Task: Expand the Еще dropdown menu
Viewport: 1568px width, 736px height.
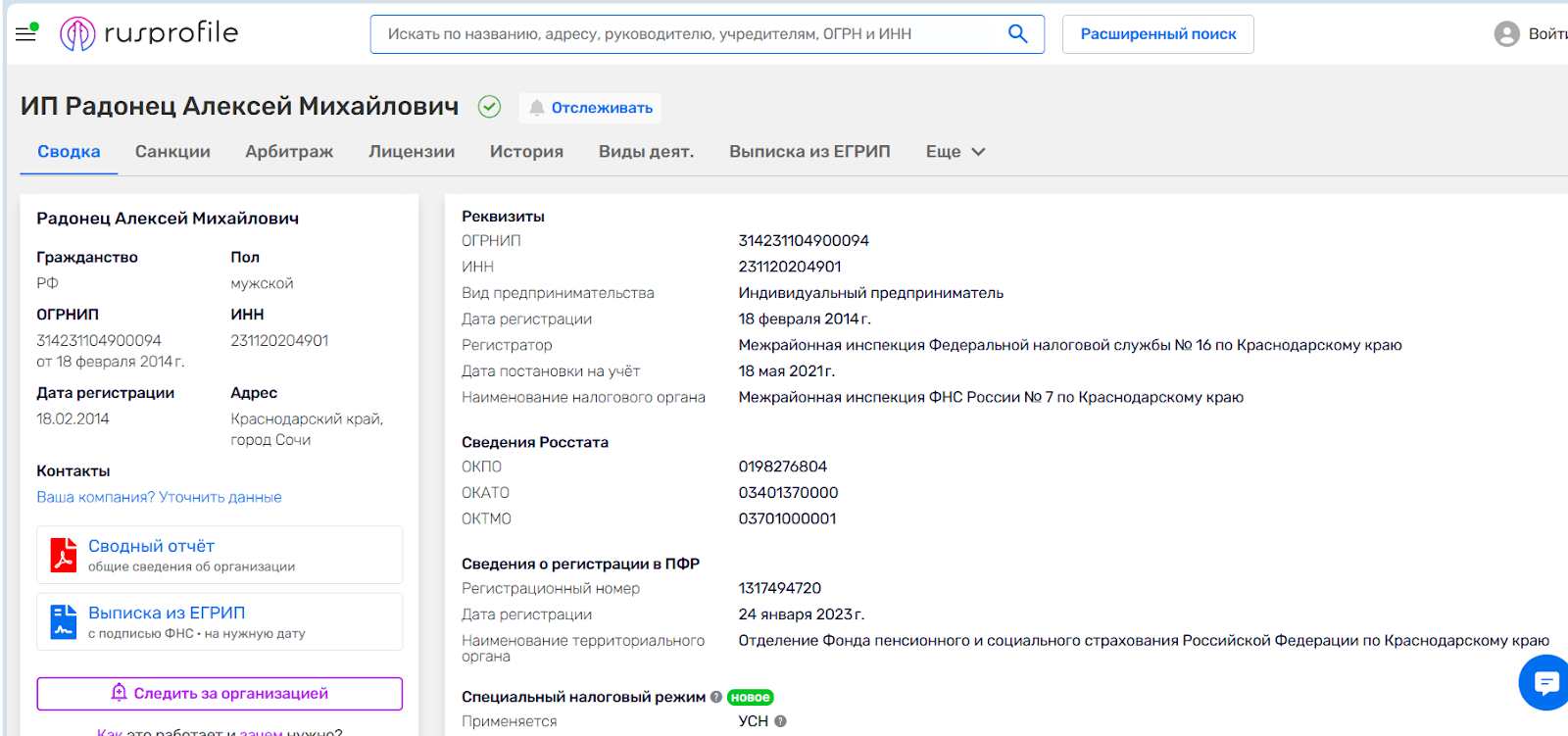Action: [955, 152]
